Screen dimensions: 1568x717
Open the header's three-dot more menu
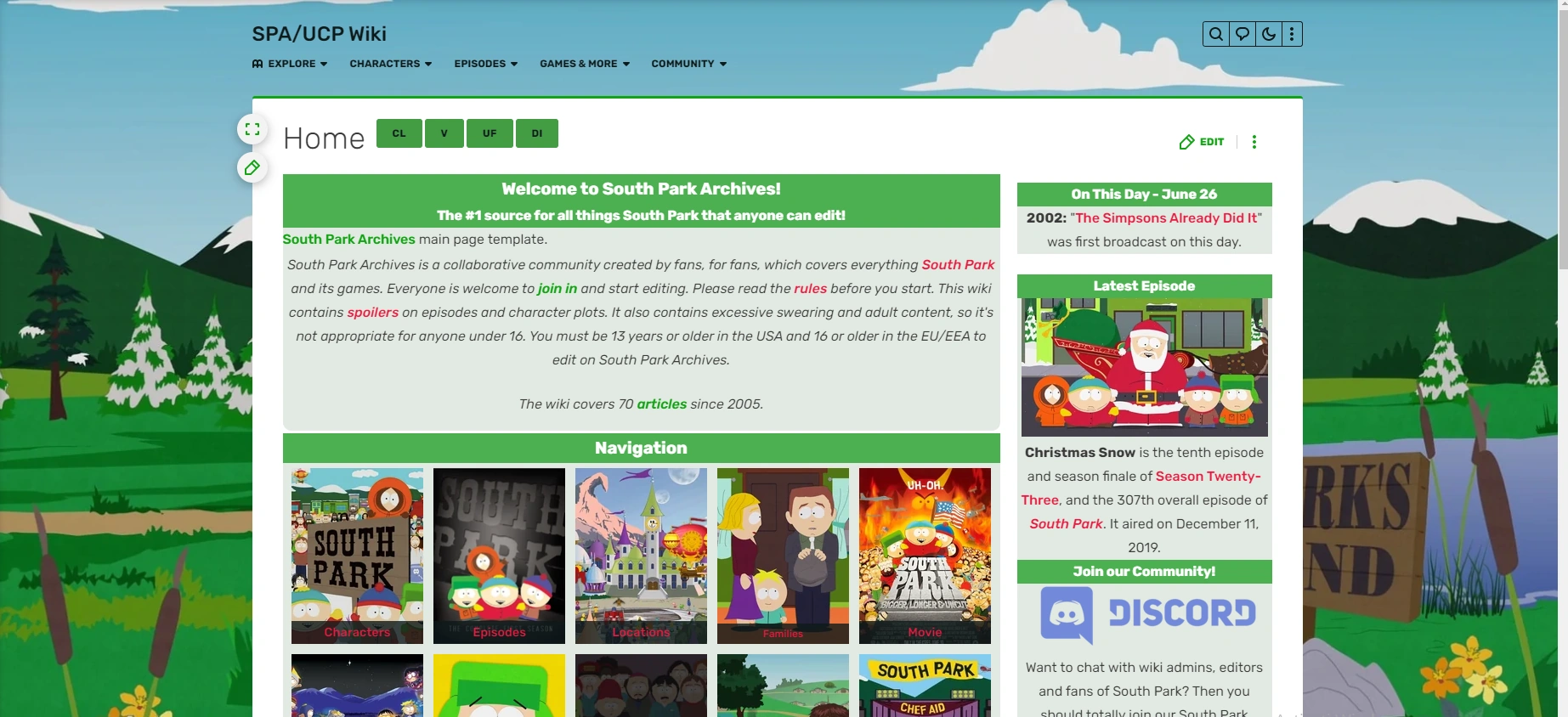point(1292,34)
